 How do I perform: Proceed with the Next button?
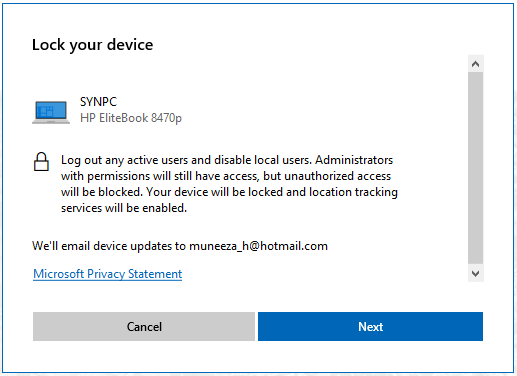pyautogui.click(x=370, y=326)
